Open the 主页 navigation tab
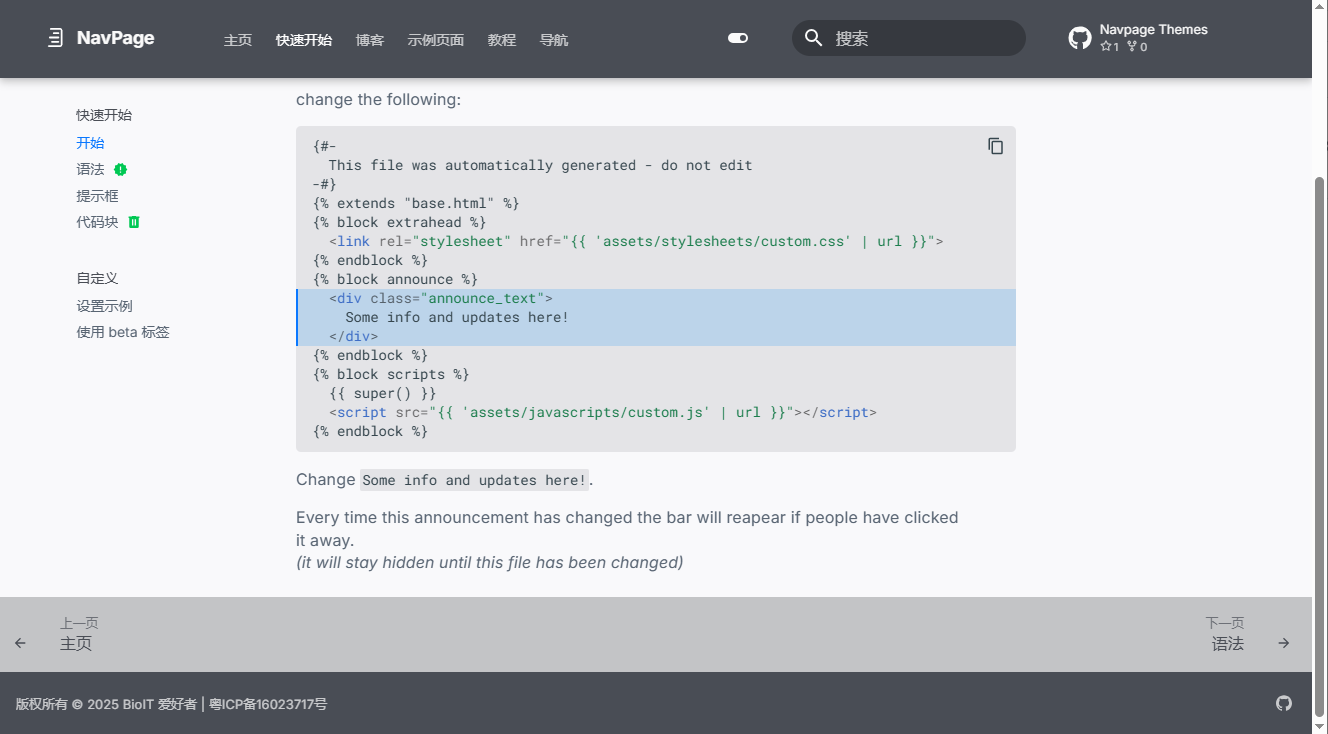This screenshot has height=734, width=1328. [x=238, y=40]
